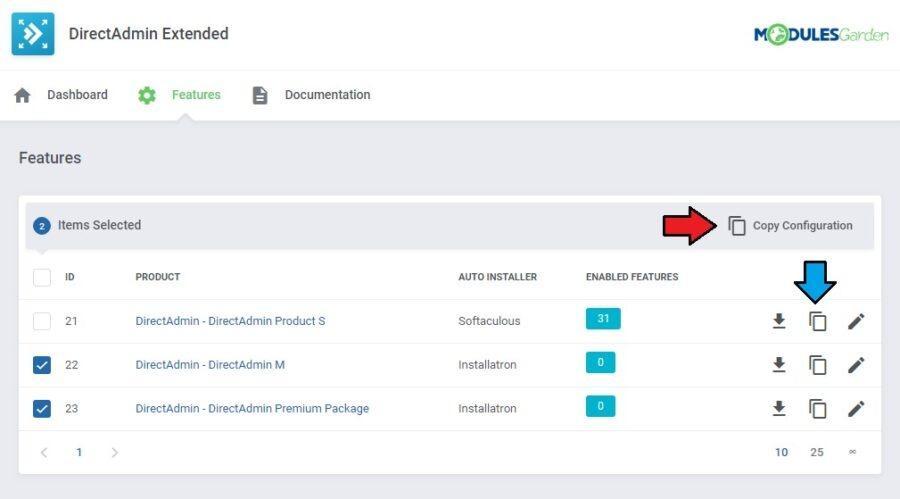Image resolution: width=900 pixels, height=499 pixels.
Task: Click the download icon for Premium Package row
Action: coord(779,409)
